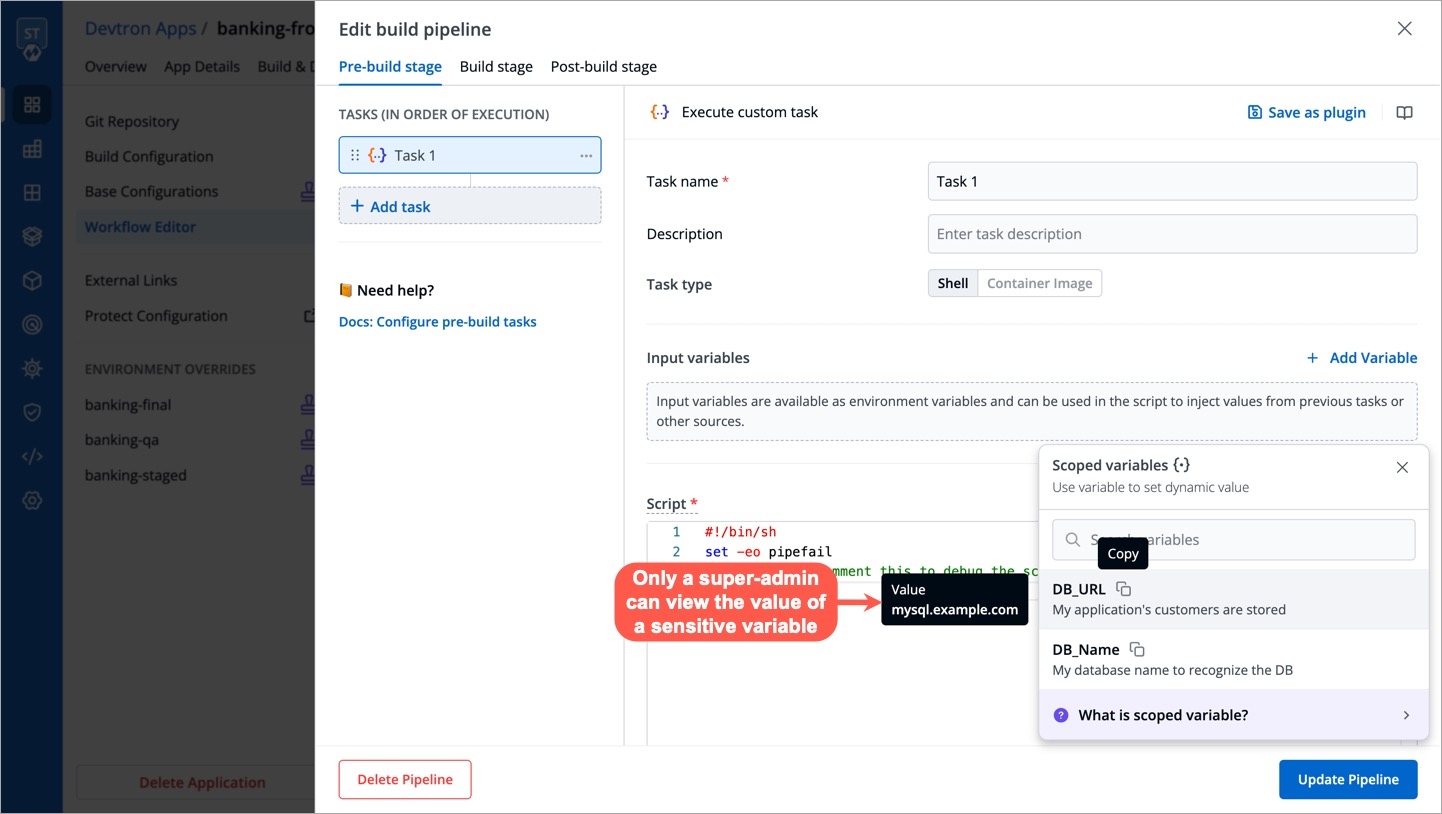Copy the DB_Name variable name
Viewport: 1442px width, 814px height.
1136,649
